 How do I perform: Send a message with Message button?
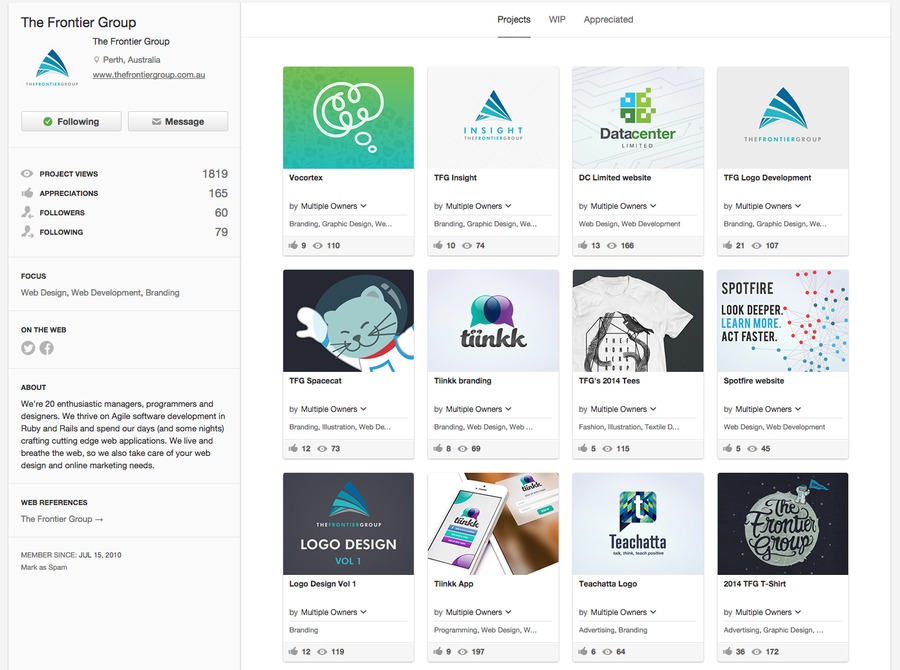(x=178, y=121)
